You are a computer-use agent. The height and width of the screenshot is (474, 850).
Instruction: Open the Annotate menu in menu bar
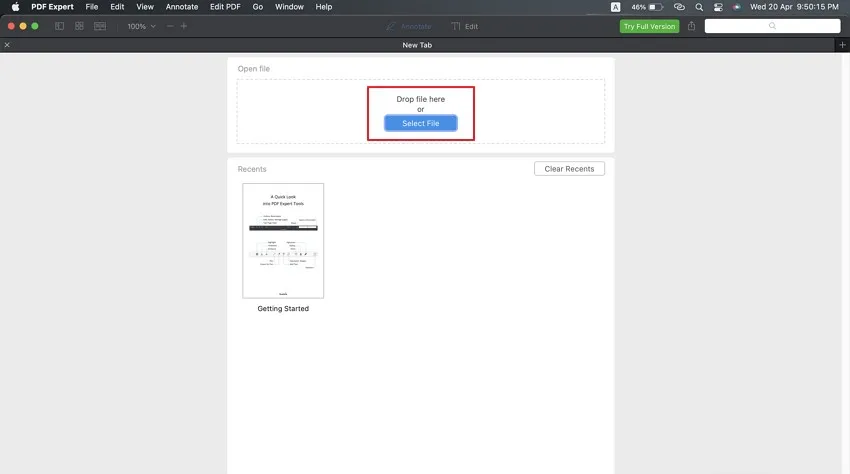click(x=182, y=7)
